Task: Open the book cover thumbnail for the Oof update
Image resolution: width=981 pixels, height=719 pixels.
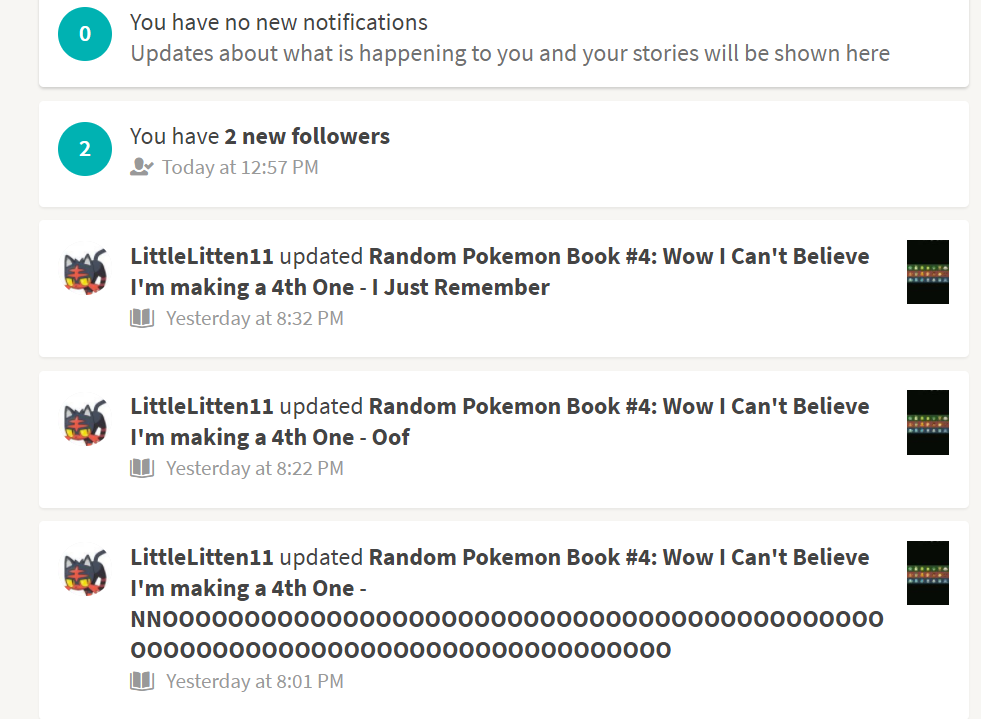Action: coord(928,422)
